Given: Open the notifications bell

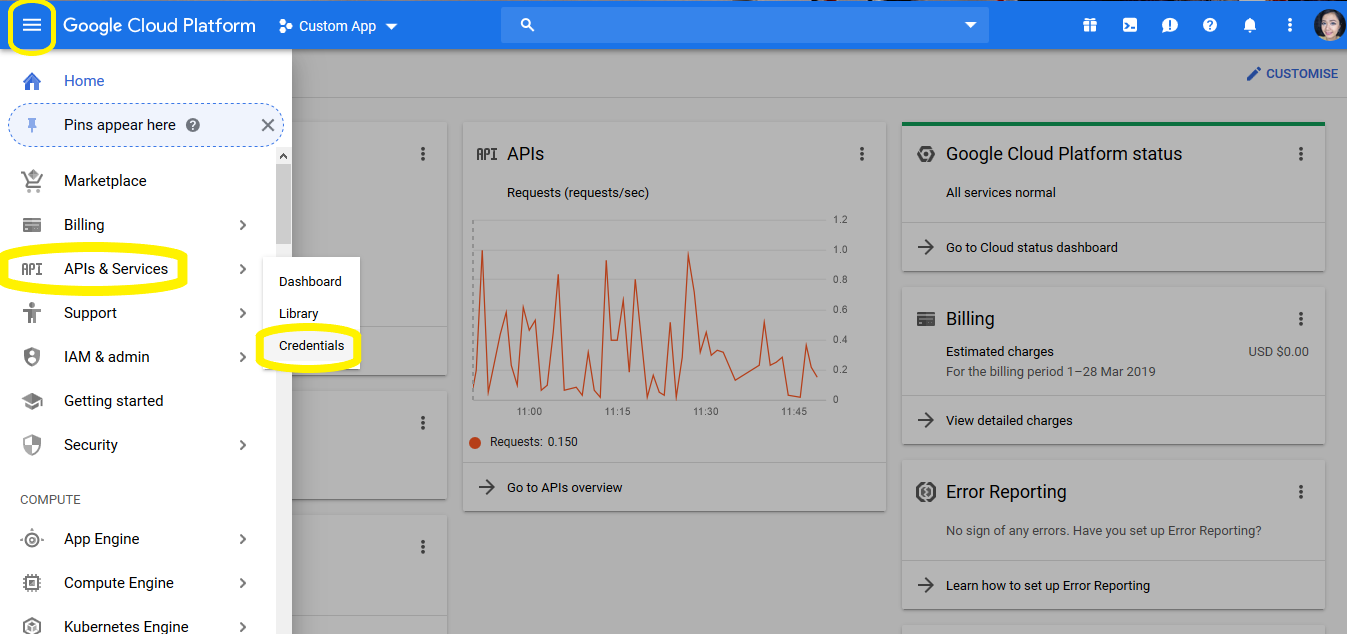Looking at the screenshot, I should 1249,25.
